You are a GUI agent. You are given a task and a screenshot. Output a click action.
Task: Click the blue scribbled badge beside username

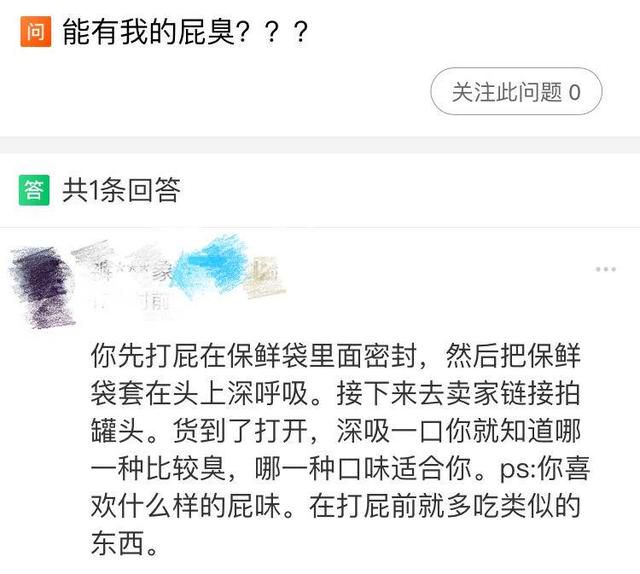pos(212,264)
